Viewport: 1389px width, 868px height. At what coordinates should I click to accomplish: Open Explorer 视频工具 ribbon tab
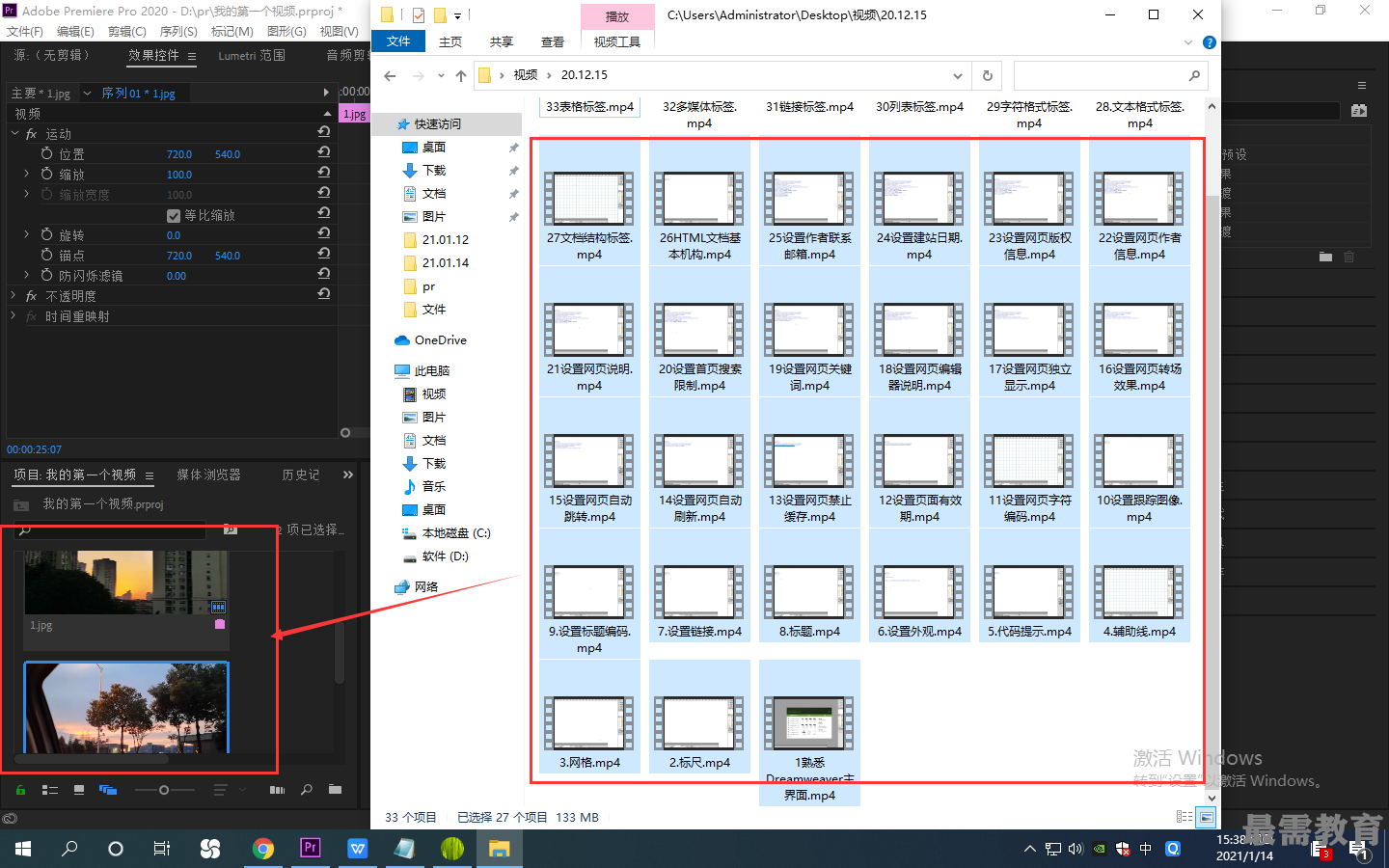617,41
